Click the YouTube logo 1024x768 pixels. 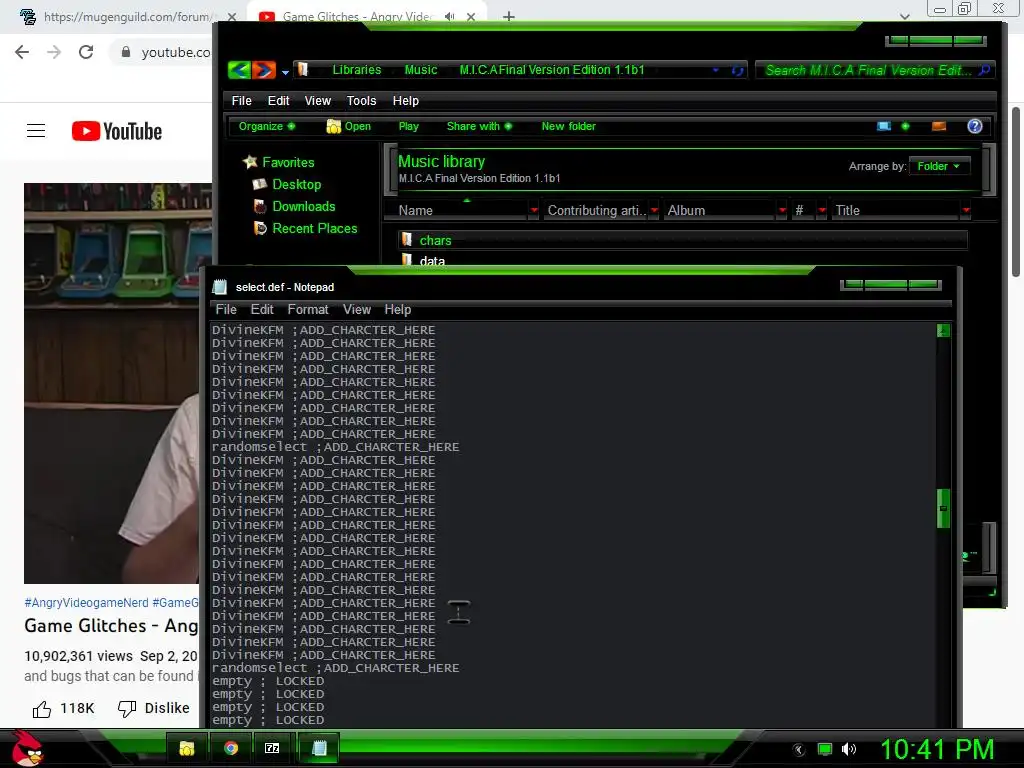[116, 131]
